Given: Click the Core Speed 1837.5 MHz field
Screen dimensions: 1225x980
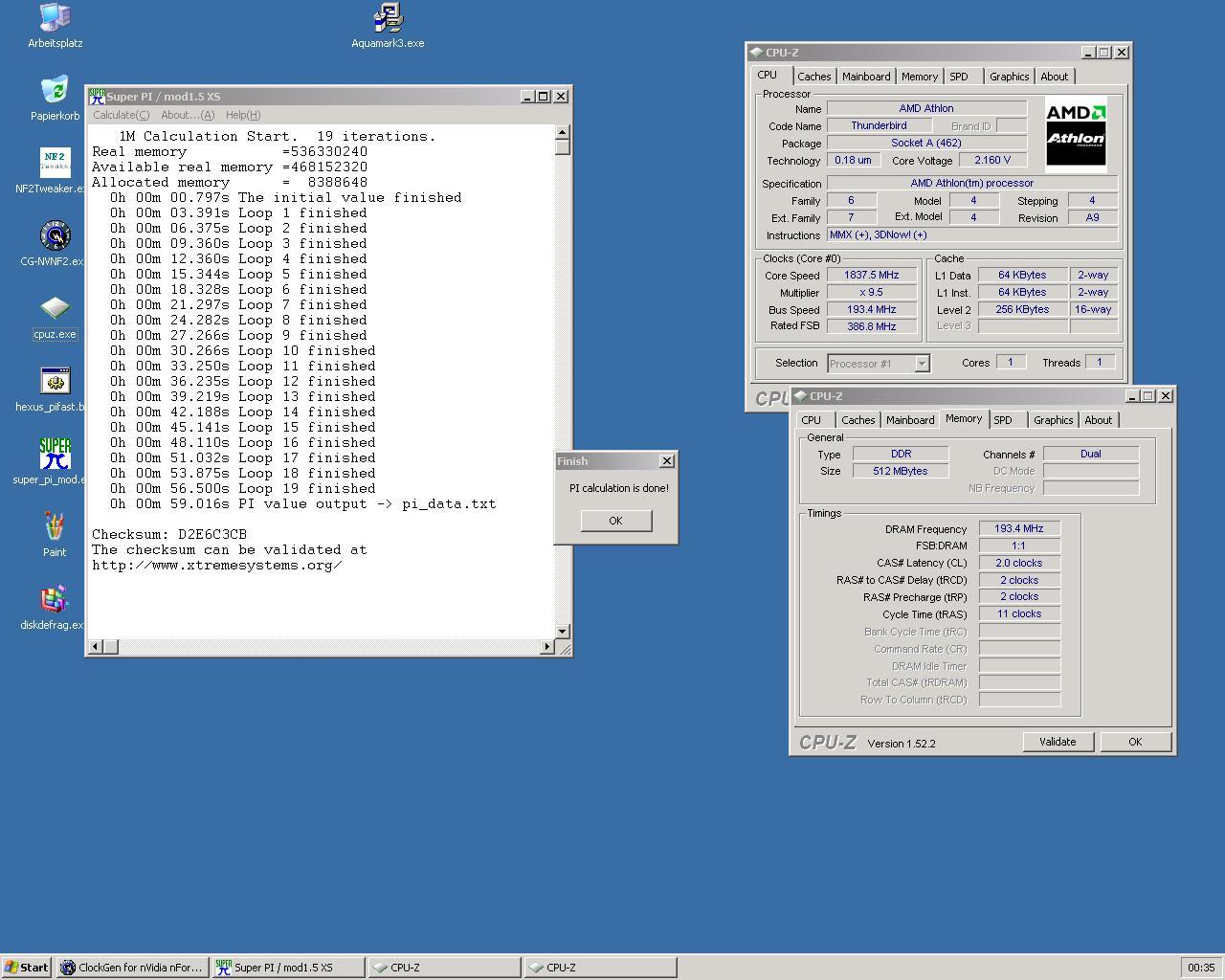Looking at the screenshot, I should point(870,276).
